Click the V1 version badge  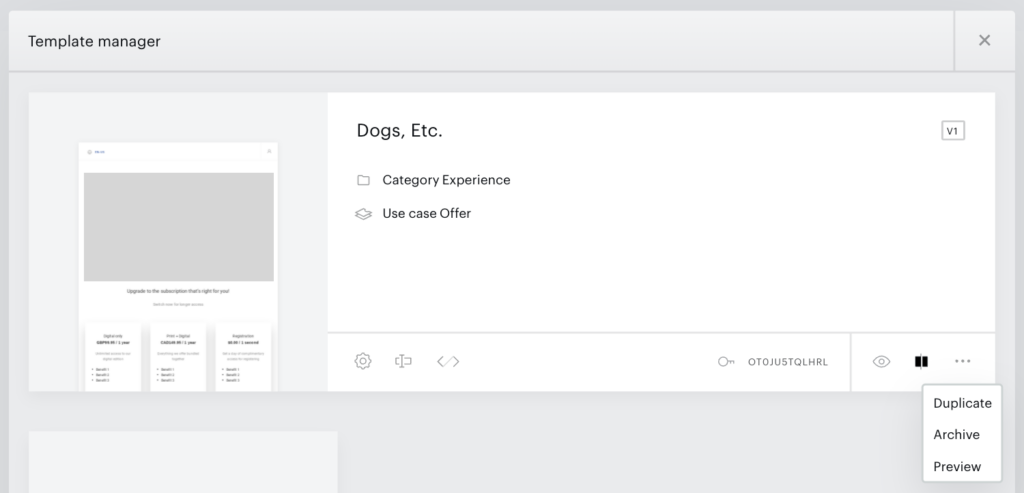click(953, 131)
